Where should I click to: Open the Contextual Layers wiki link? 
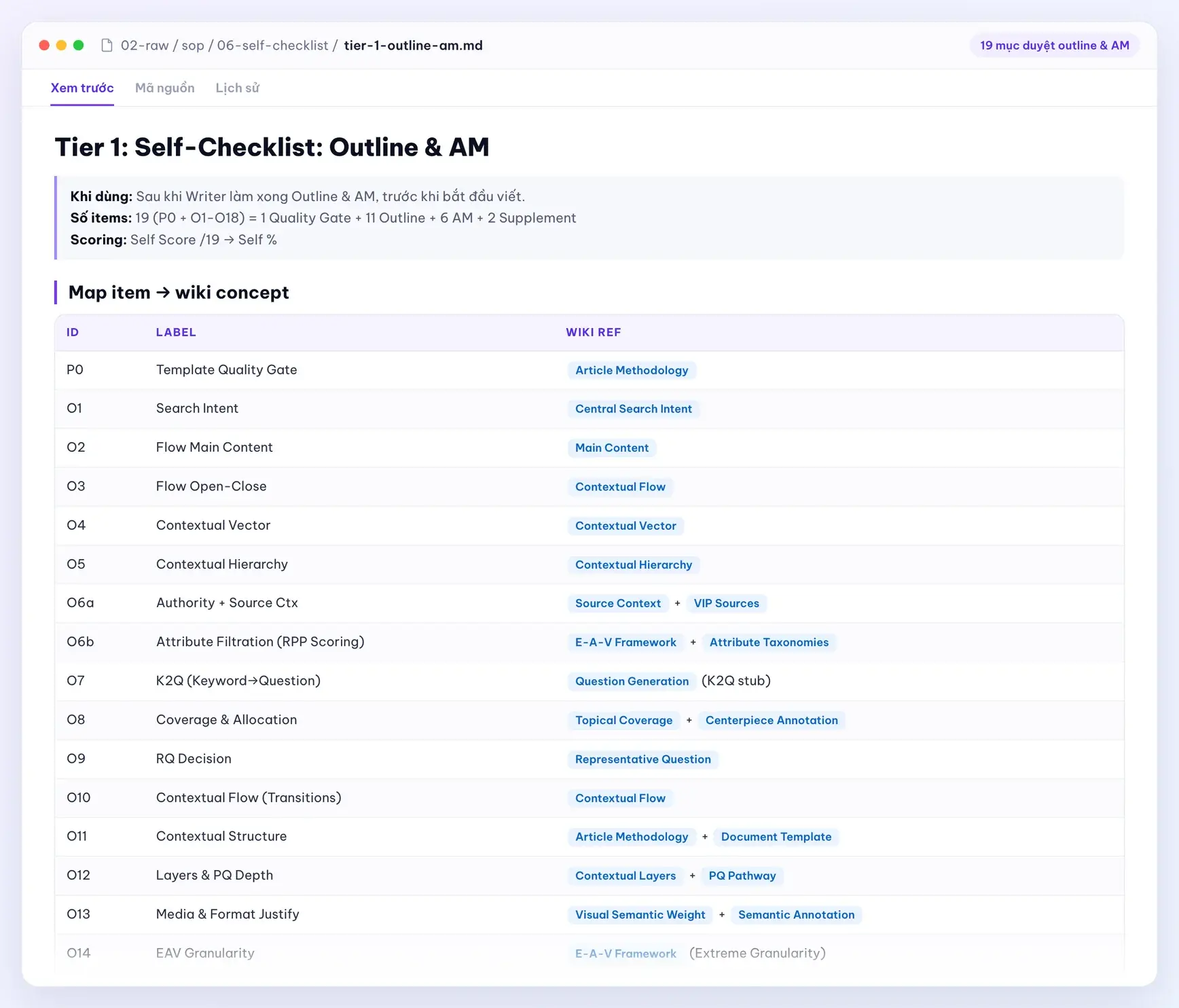click(x=625, y=876)
